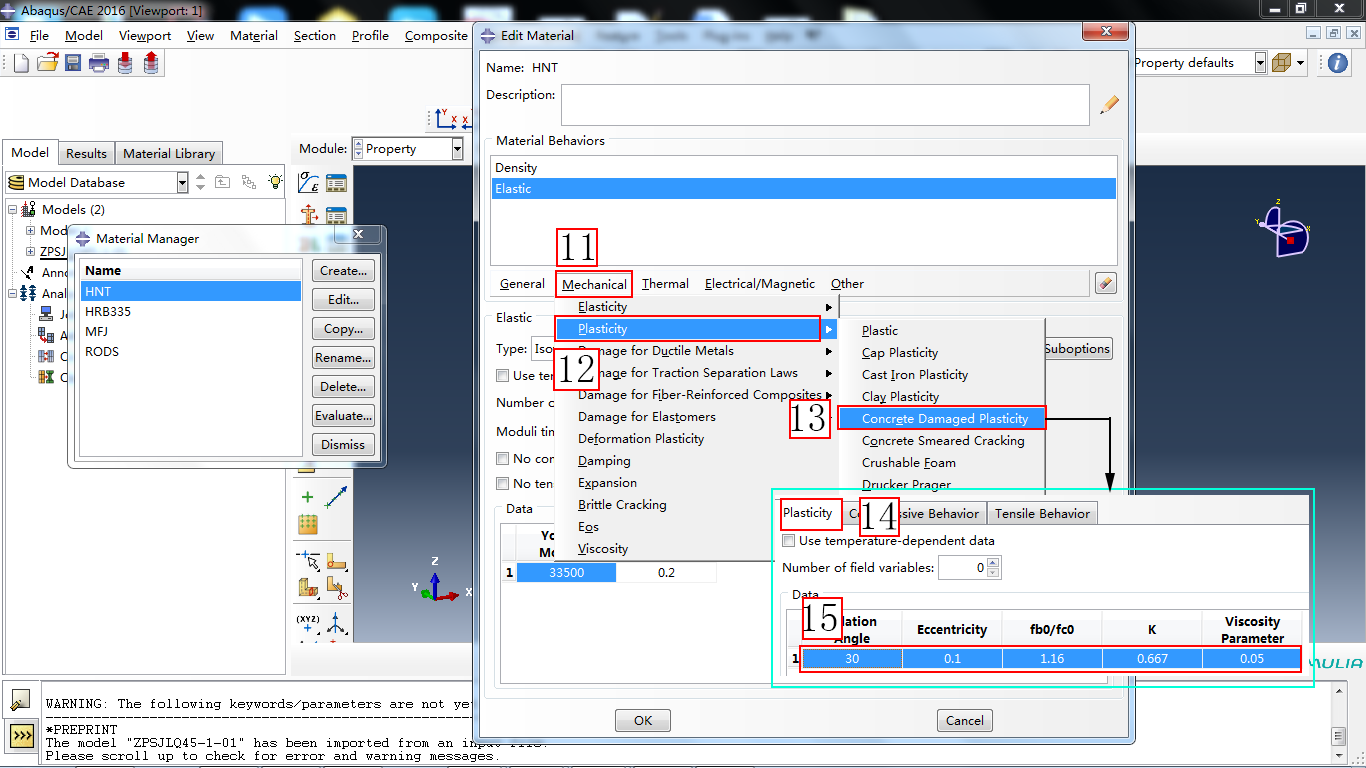Click the down-arrow database icon in File toolbar
Screen dimensions: 1366x768
pyautogui.click(x=125, y=63)
